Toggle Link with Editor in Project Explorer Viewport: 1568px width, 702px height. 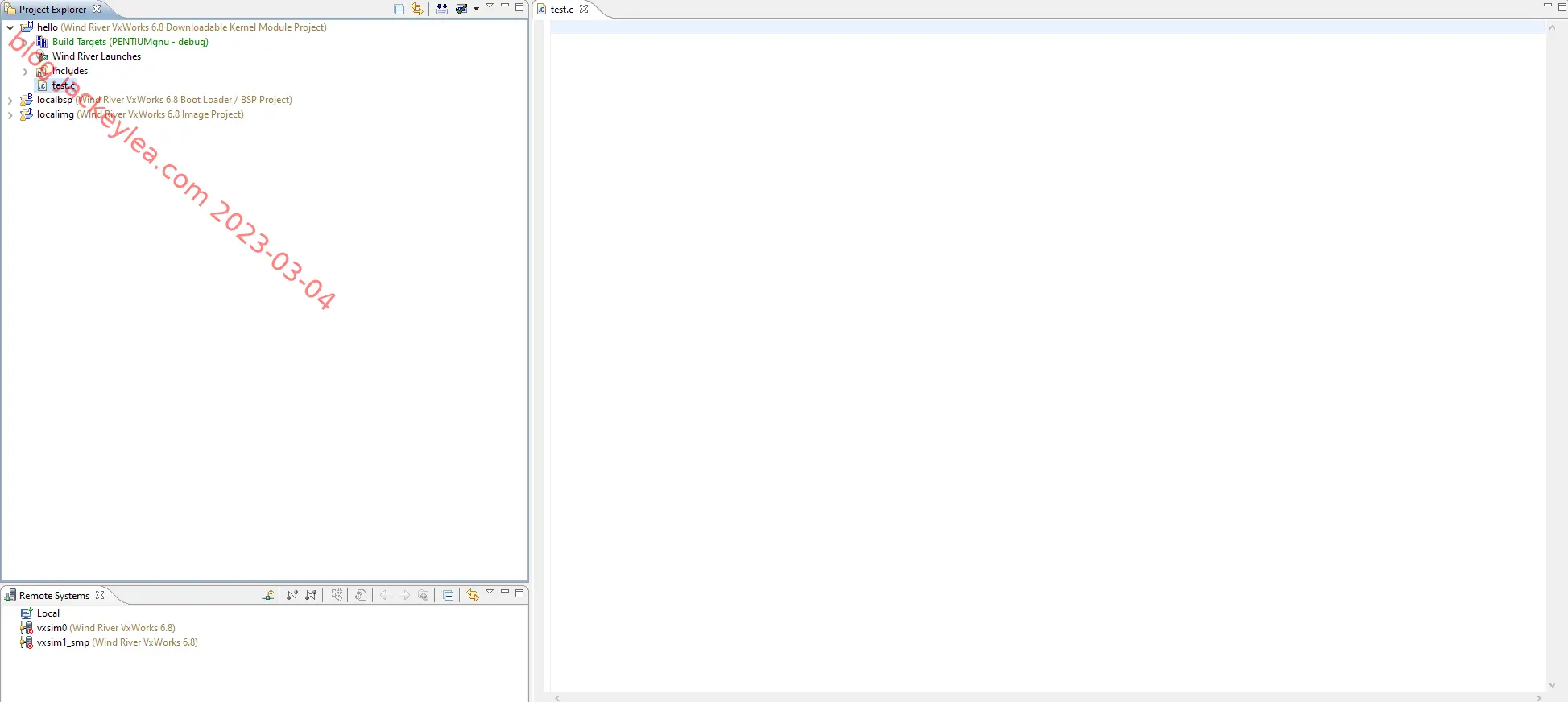[416, 9]
